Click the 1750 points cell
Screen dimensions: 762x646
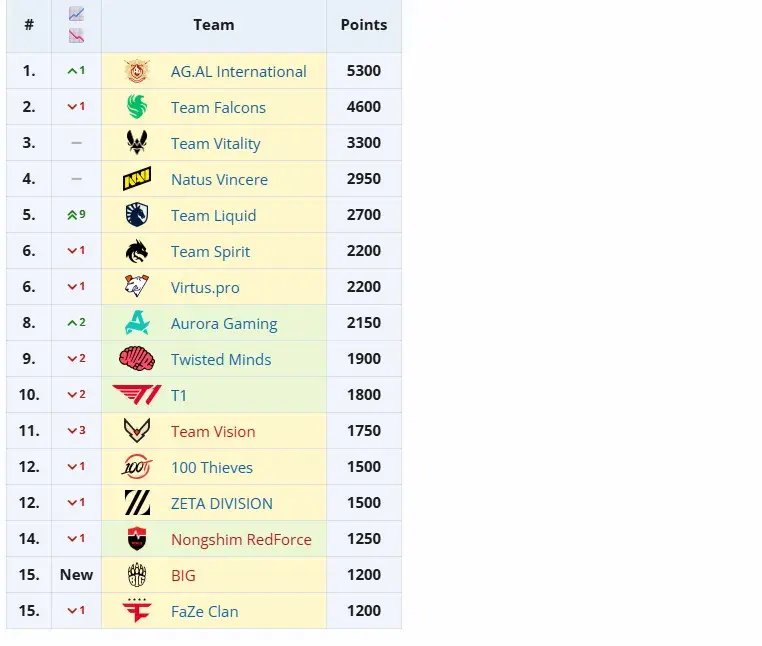pos(364,431)
